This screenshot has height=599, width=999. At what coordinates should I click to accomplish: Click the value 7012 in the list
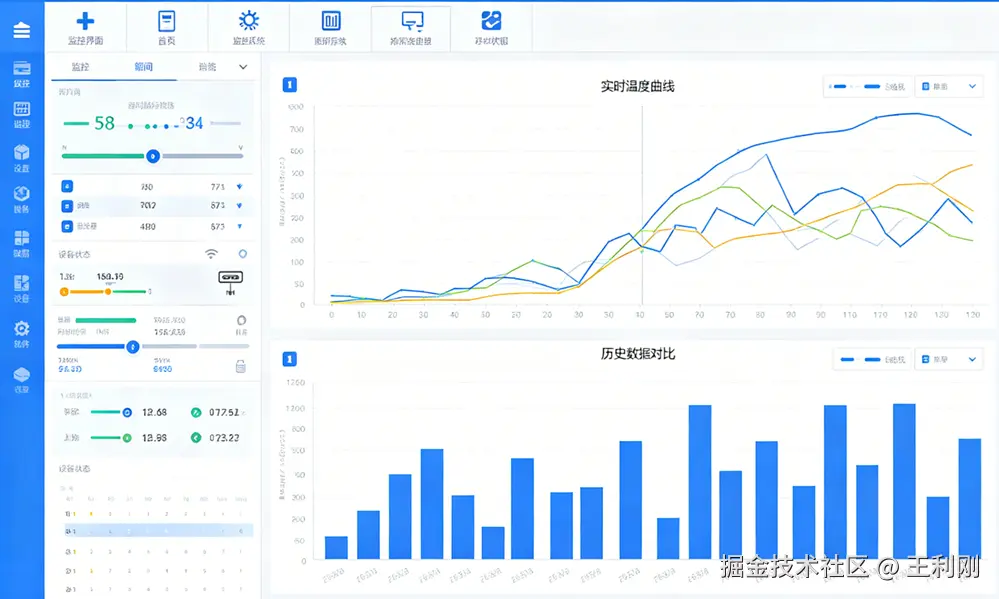(x=148, y=205)
